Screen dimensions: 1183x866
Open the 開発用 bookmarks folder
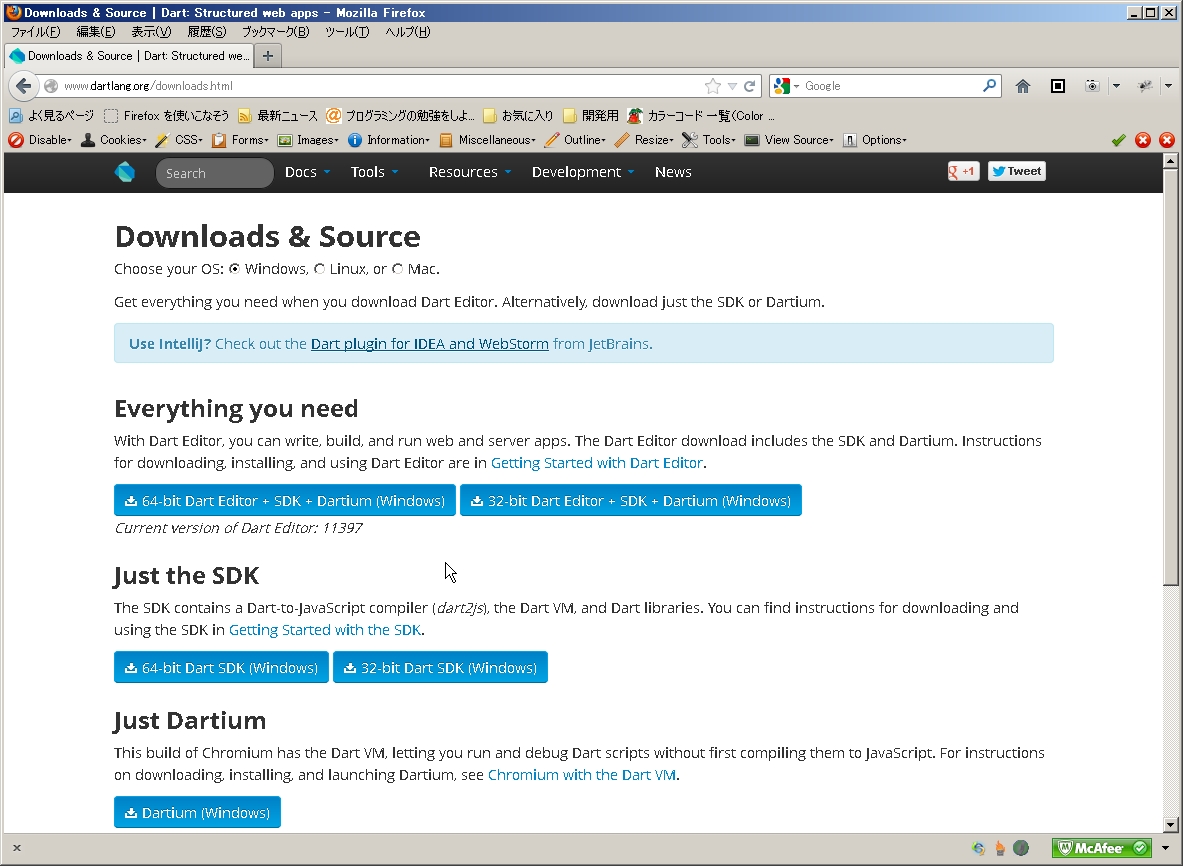(591, 115)
